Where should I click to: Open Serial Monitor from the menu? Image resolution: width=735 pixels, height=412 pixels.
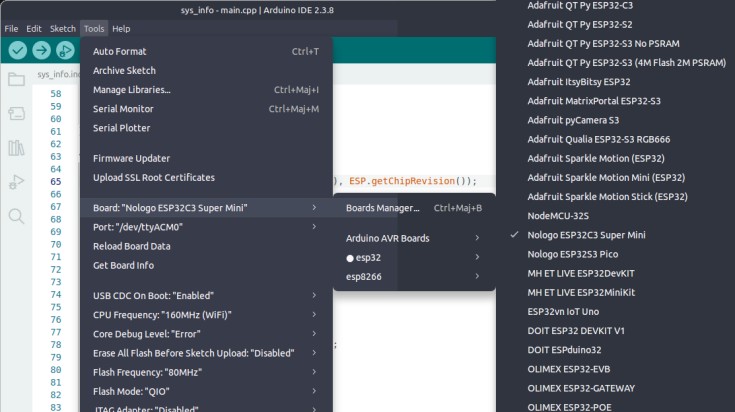pyautogui.click(x=206, y=109)
